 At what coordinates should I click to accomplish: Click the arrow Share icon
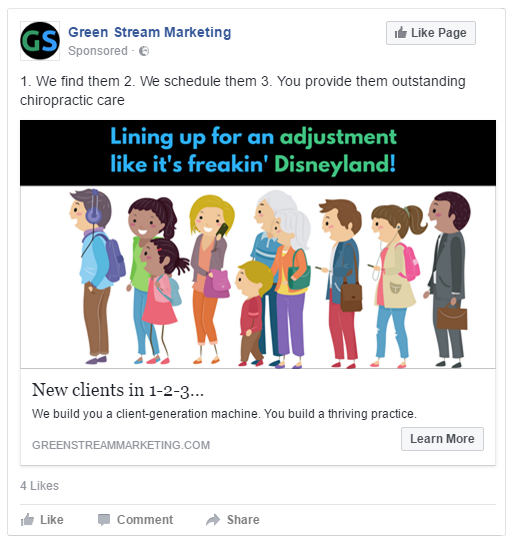[213, 520]
